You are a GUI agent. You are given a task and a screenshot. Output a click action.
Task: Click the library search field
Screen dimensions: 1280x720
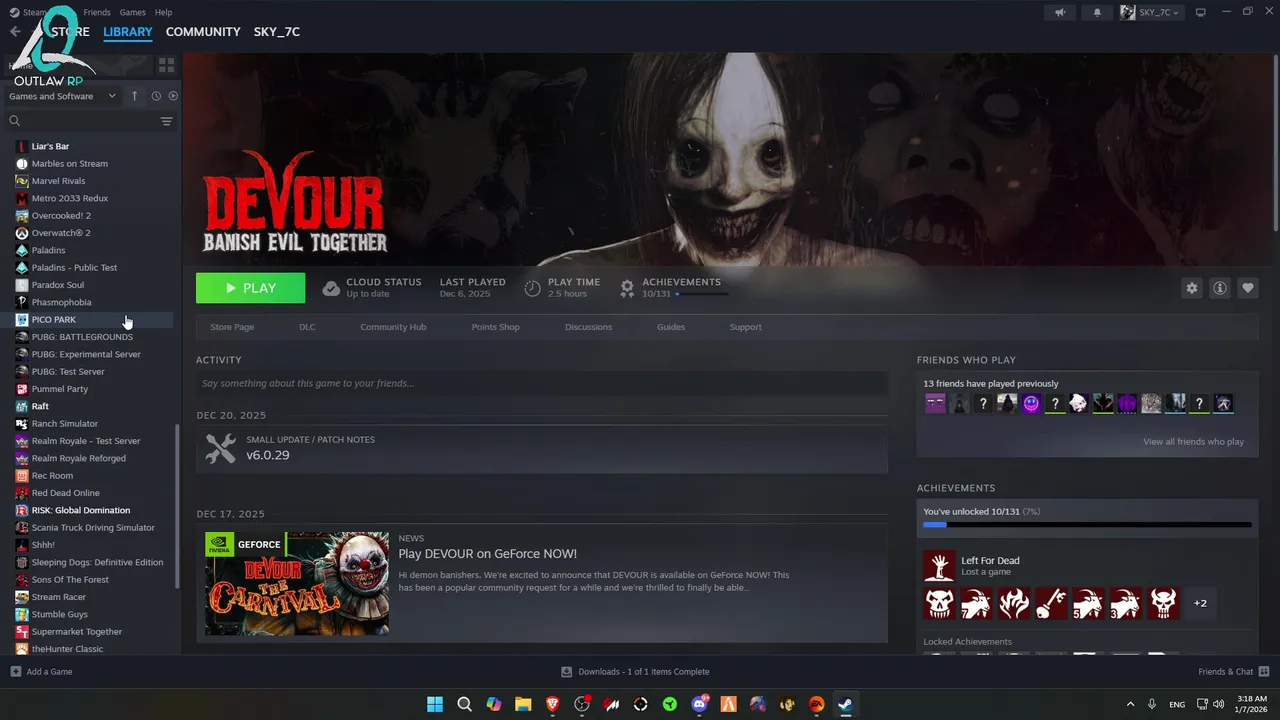88,121
